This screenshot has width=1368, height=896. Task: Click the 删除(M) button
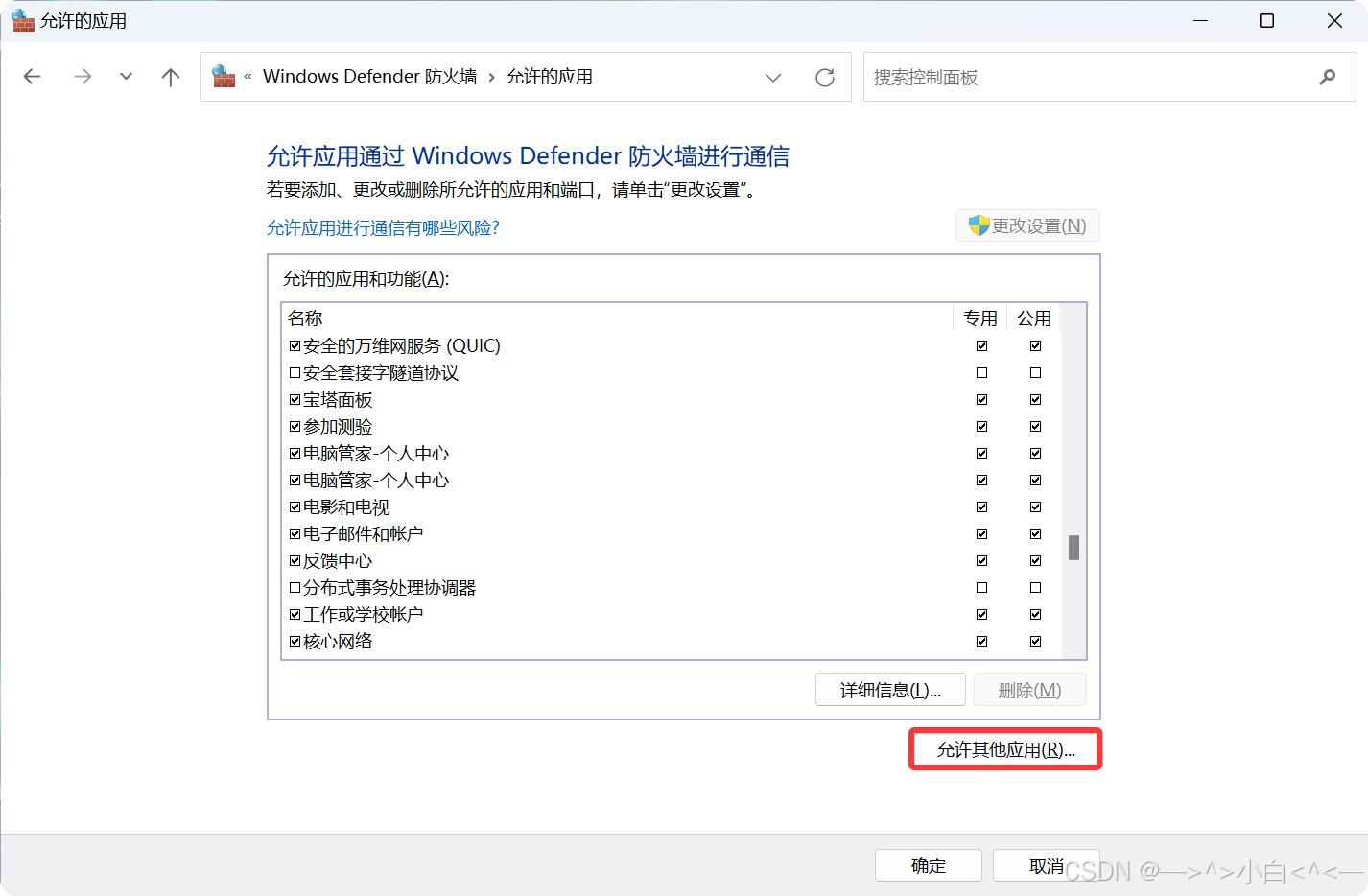point(1029,690)
